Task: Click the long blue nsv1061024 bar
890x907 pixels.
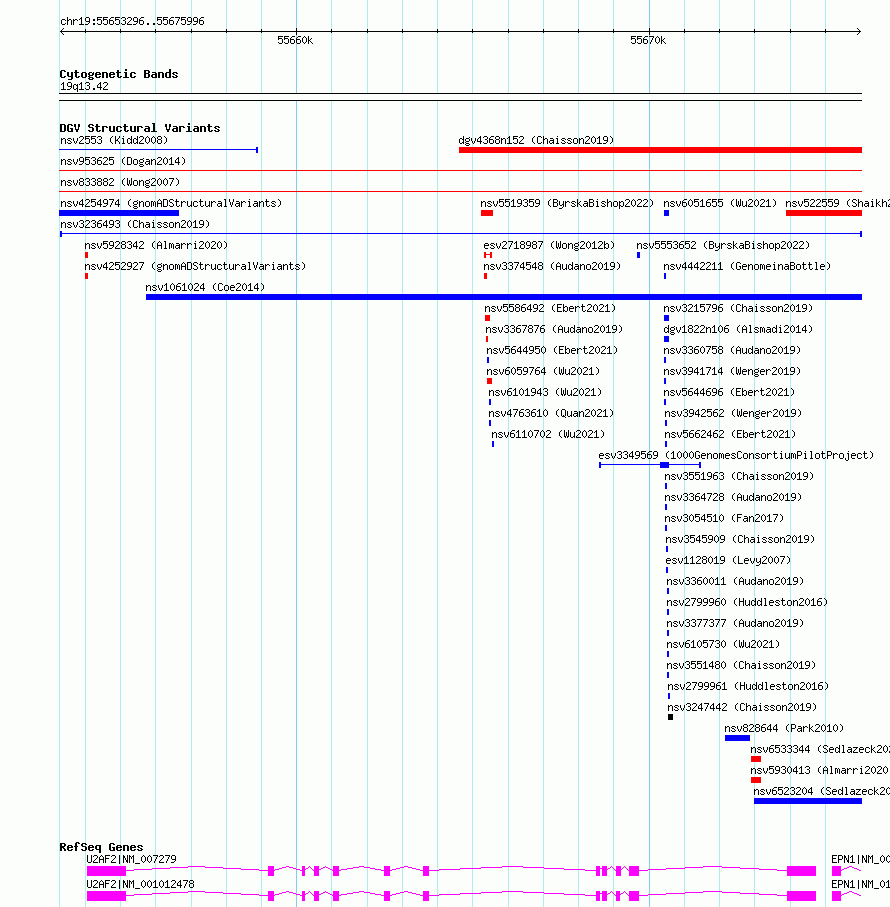Action: (x=504, y=297)
